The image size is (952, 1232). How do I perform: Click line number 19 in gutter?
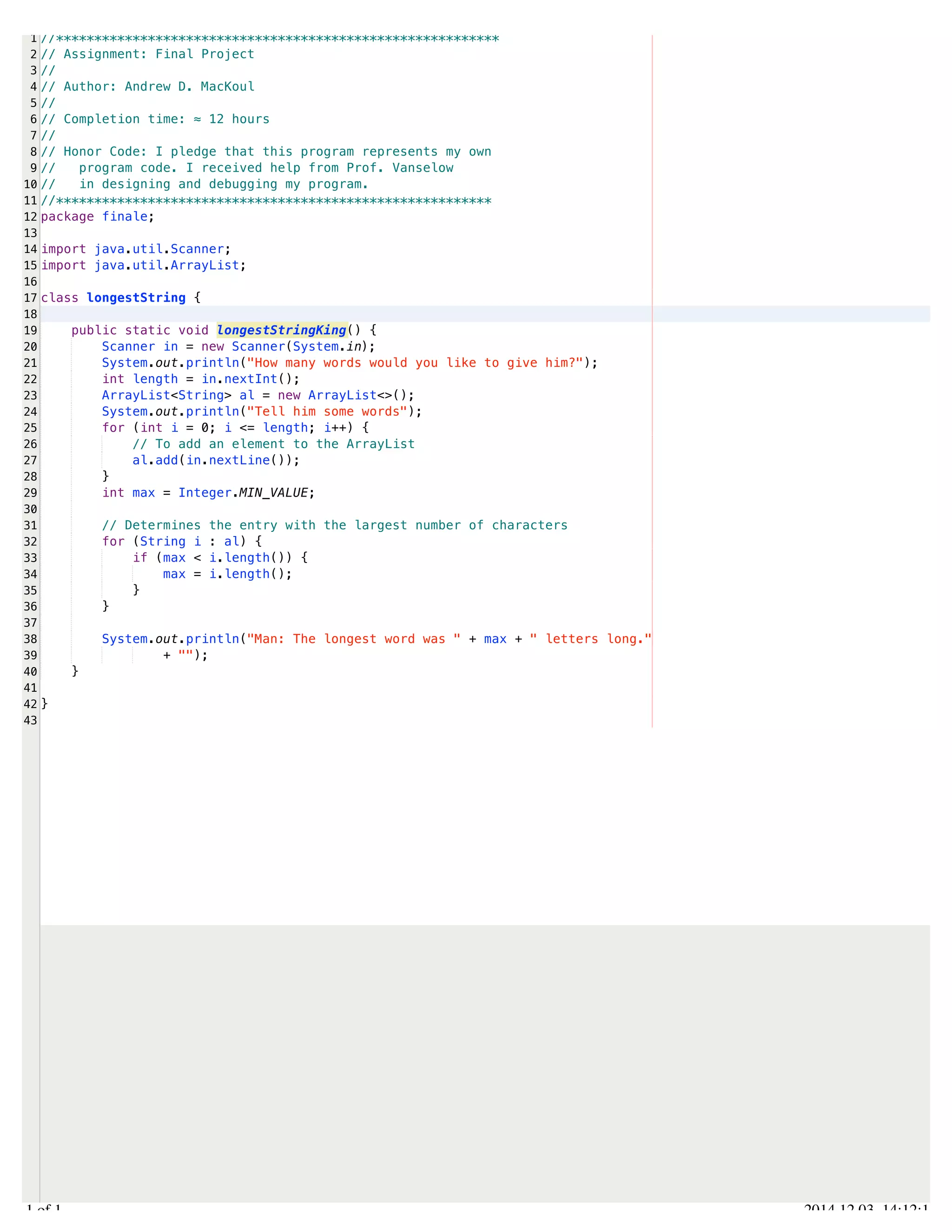(31, 331)
